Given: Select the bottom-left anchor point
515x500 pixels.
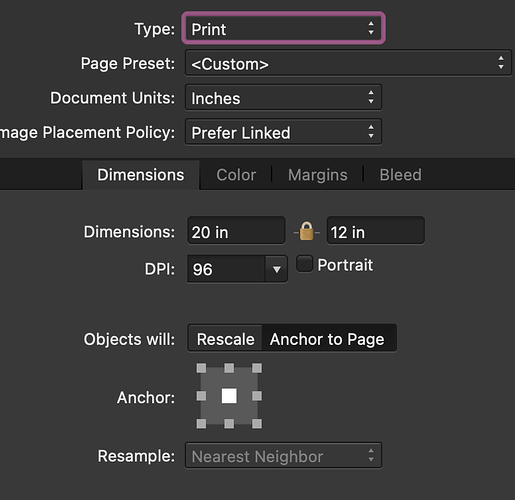Looking at the screenshot, I should pos(201,424).
